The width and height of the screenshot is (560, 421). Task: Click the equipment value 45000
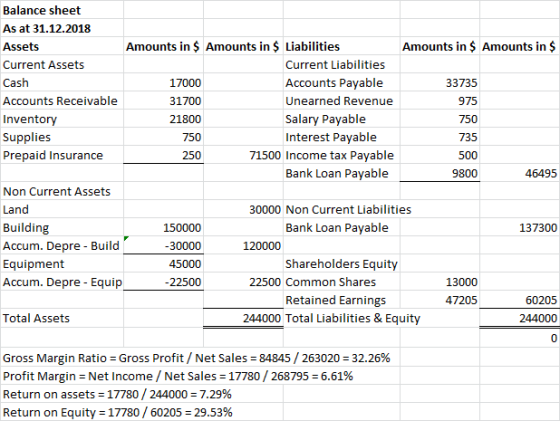pyautogui.click(x=164, y=264)
